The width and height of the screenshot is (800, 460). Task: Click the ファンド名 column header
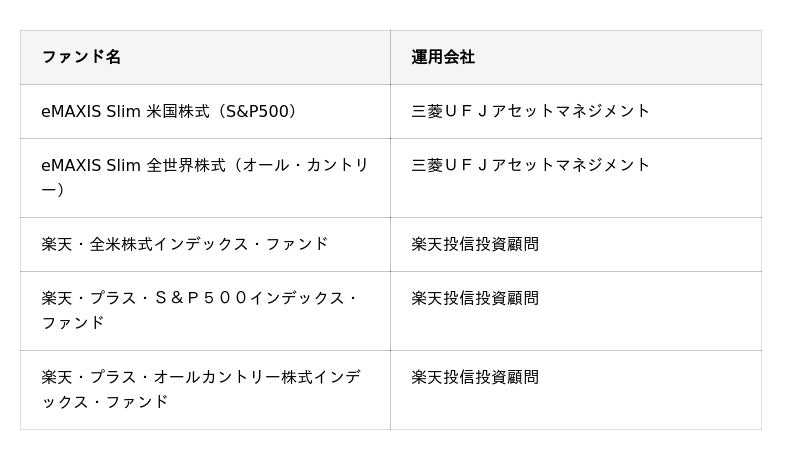pos(81,57)
